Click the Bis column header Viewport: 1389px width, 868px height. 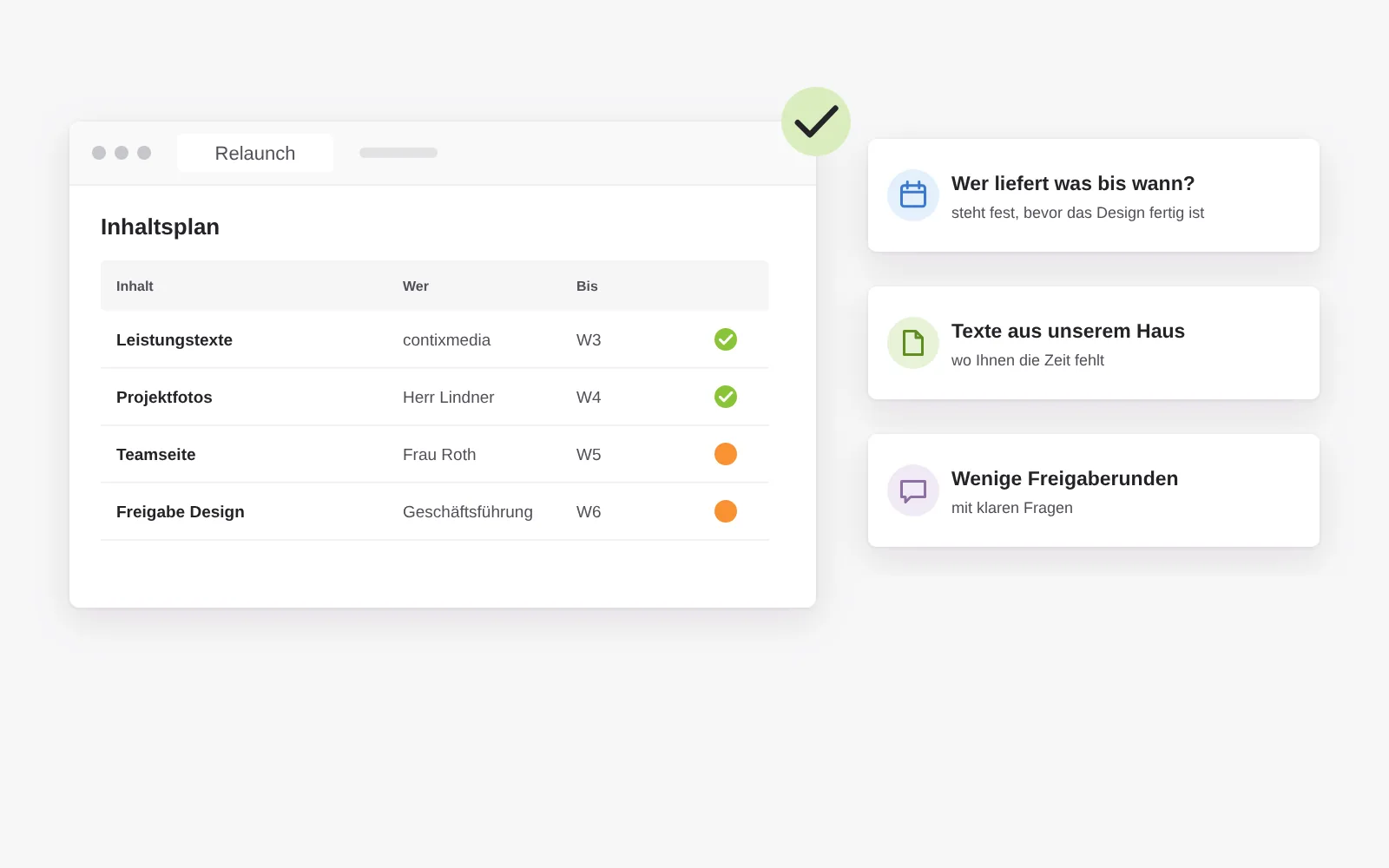(x=587, y=286)
